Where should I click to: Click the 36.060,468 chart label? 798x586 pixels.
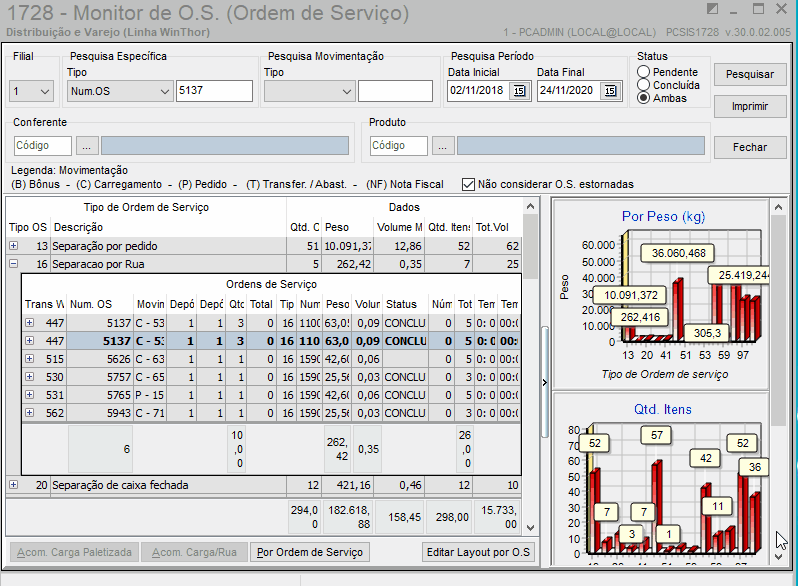[678, 253]
